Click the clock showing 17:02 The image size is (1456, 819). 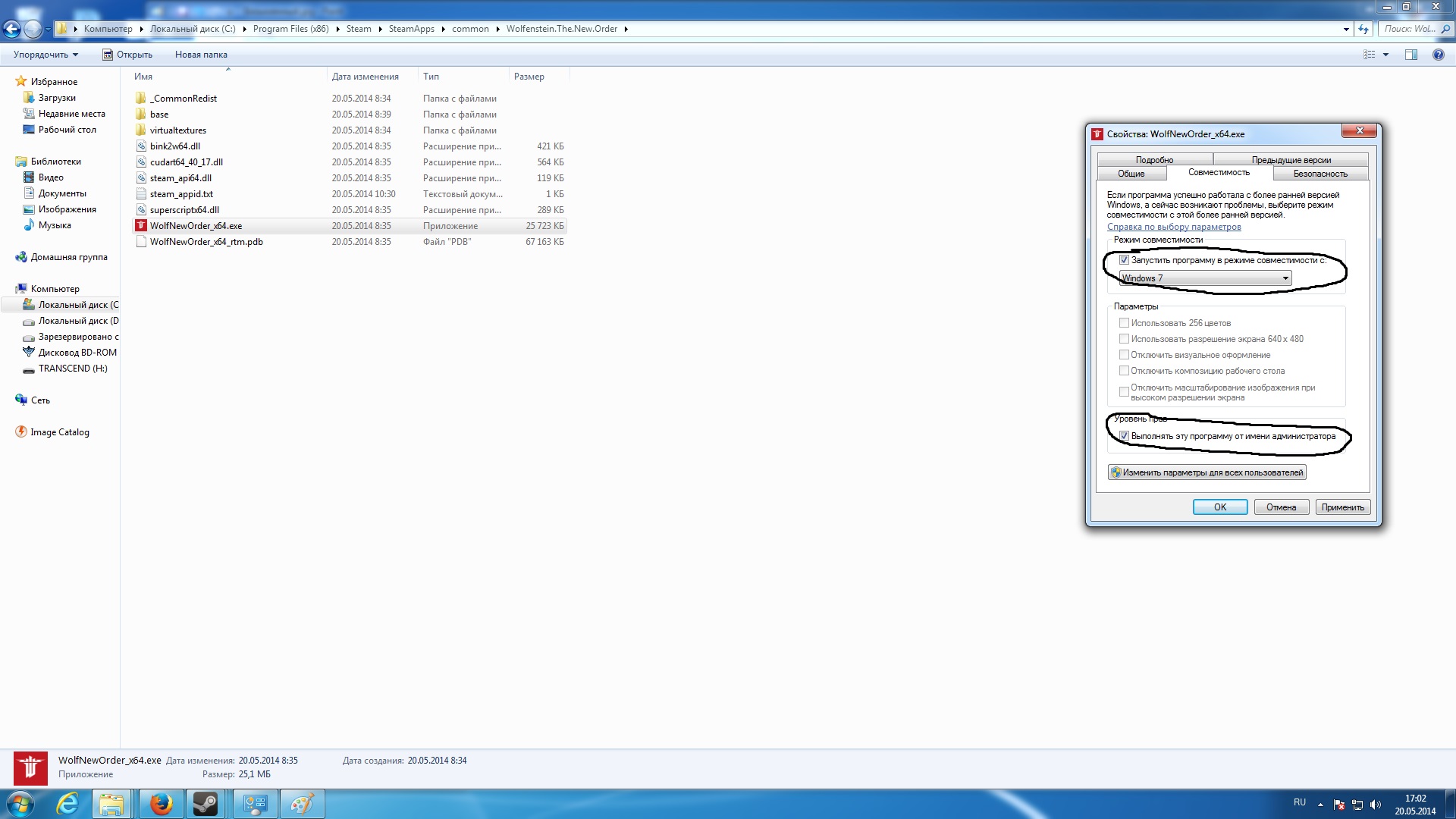coord(1415,799)
